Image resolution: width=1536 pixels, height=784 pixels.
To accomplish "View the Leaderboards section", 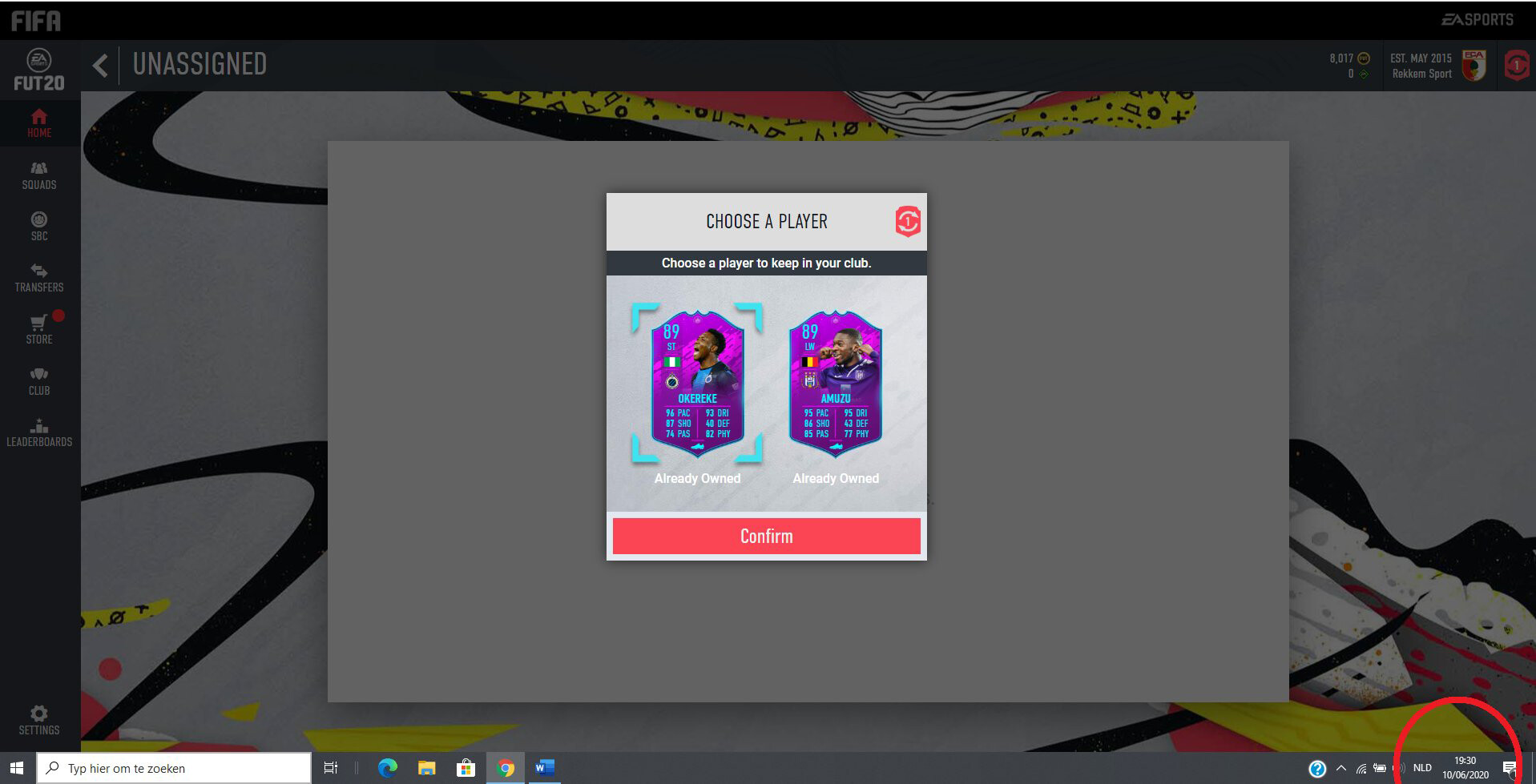I will point(39,432).
